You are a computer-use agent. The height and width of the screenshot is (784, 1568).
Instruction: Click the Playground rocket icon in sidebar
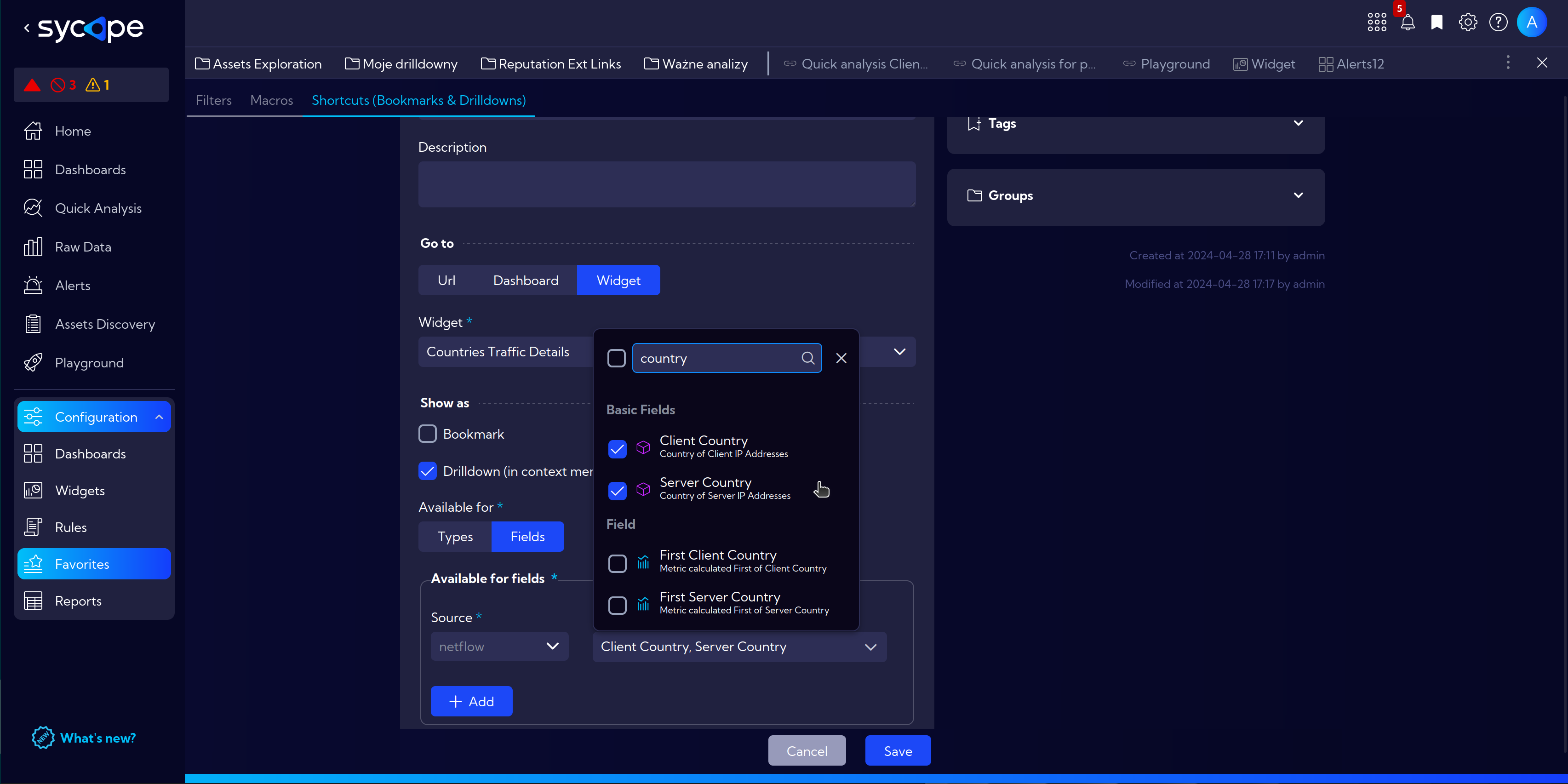point(33,362)
